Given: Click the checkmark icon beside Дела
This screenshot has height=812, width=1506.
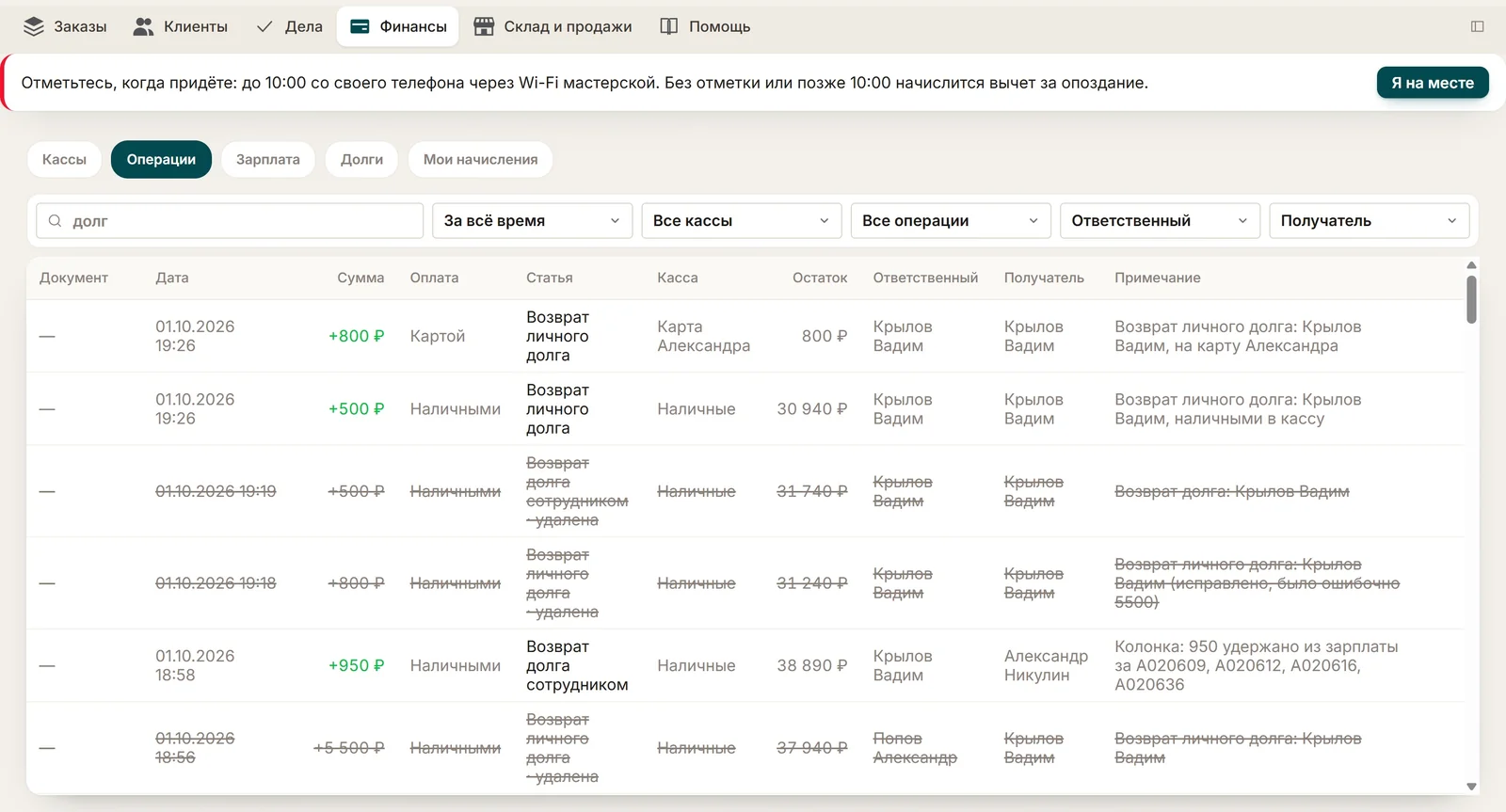Looking at the screenshot, I should click(264, 26).
